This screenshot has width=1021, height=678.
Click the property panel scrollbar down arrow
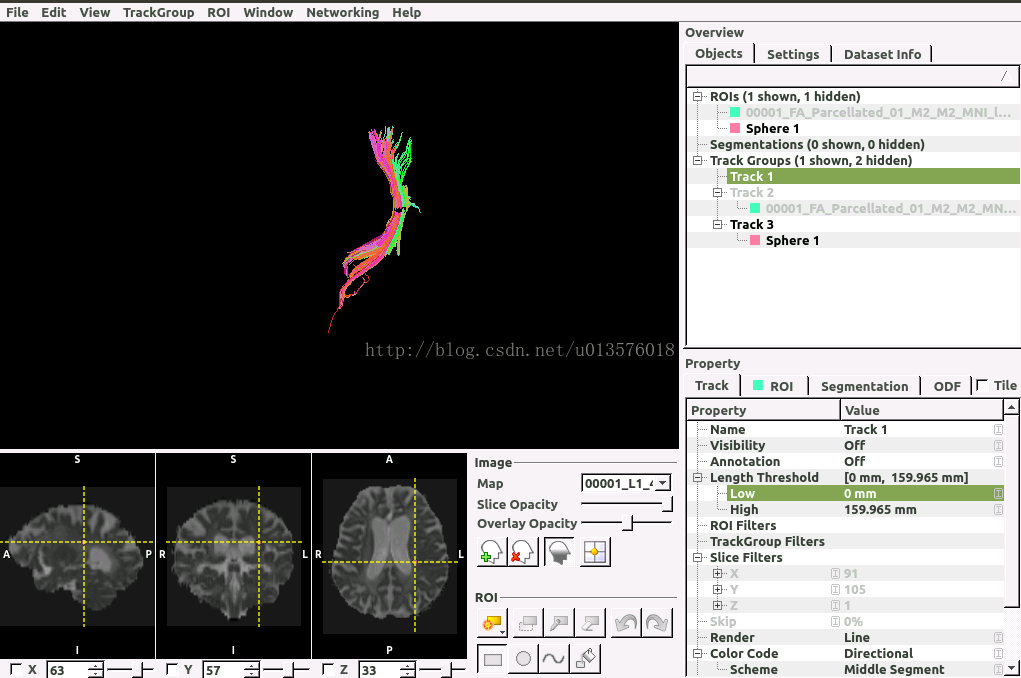[1011, 668]
